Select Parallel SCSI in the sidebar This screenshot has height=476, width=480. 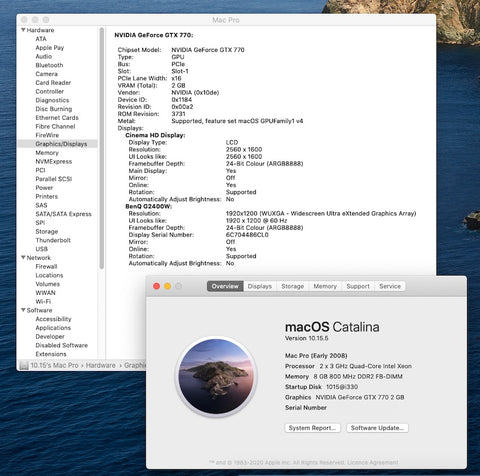54,179
